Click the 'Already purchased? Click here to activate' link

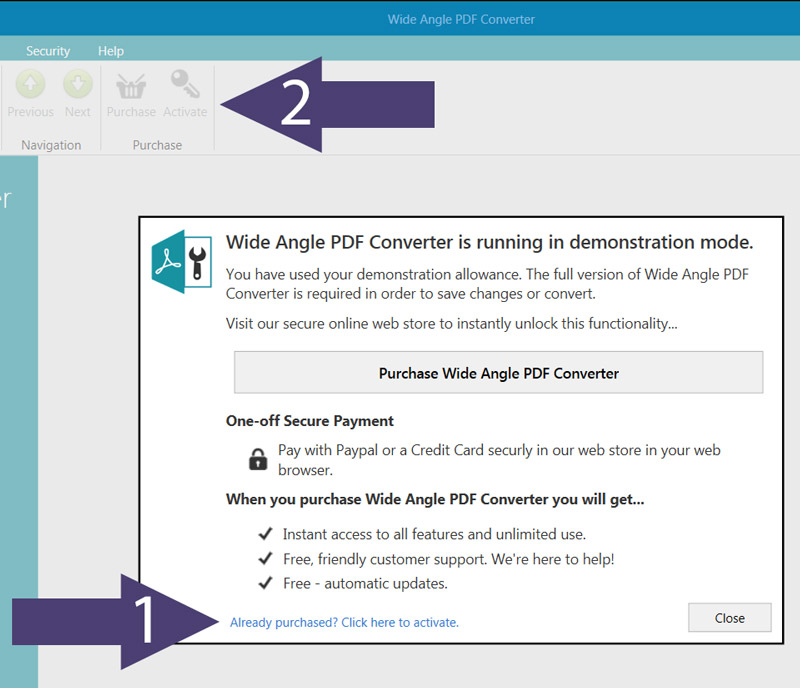pos(344,622)
